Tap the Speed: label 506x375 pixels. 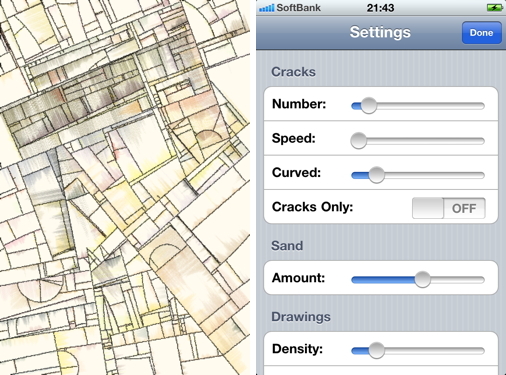294,138
